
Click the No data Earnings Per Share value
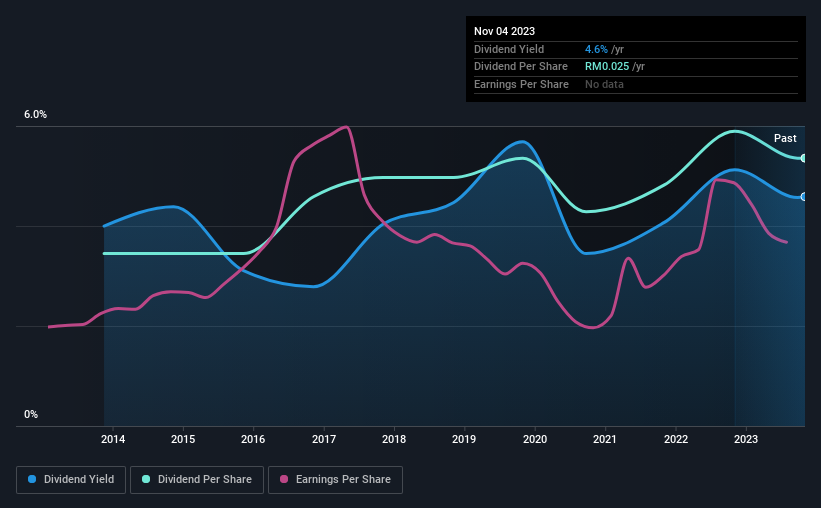[604, 84]
